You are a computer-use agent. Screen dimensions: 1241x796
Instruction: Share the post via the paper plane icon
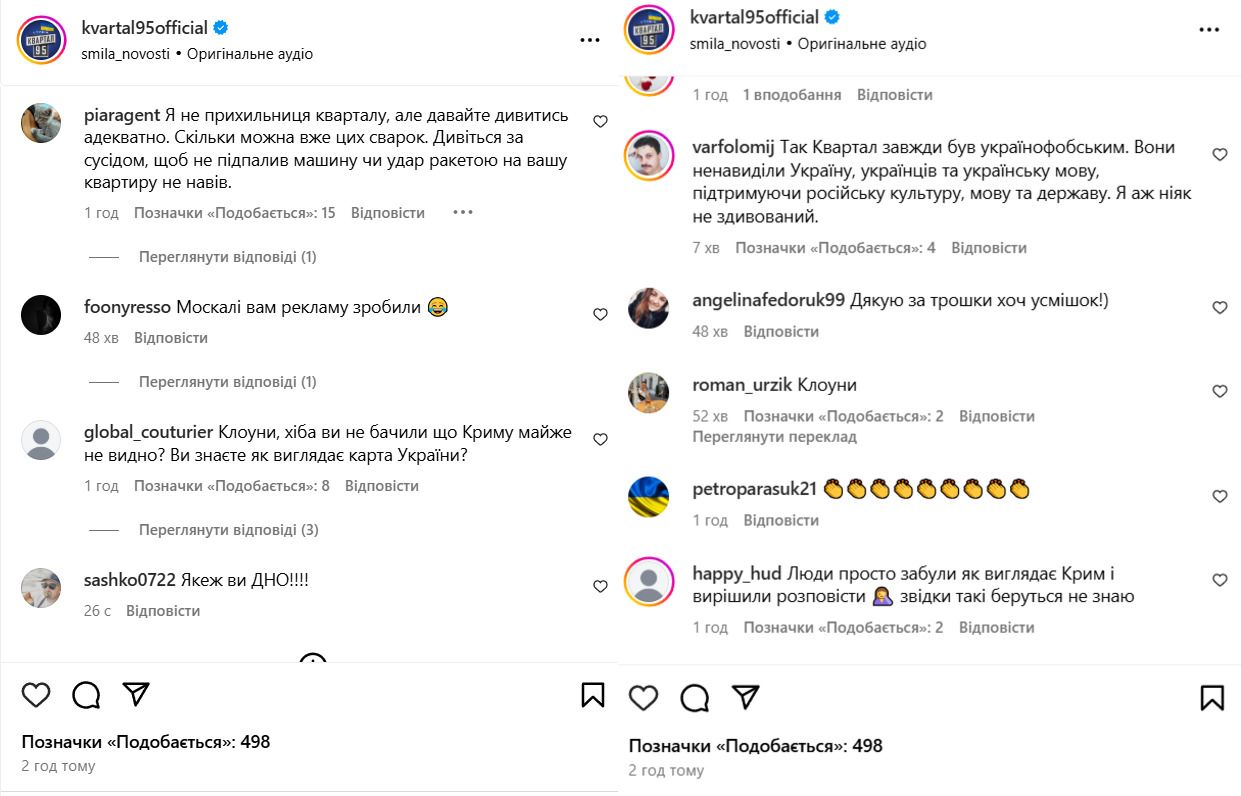click(135, 694)
